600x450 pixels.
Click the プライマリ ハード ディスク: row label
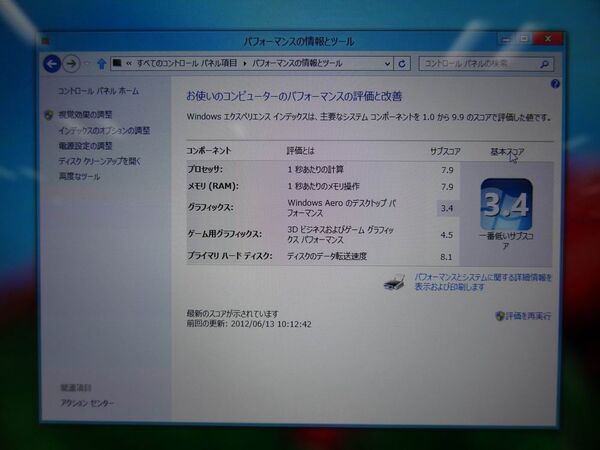click(230, 256)
